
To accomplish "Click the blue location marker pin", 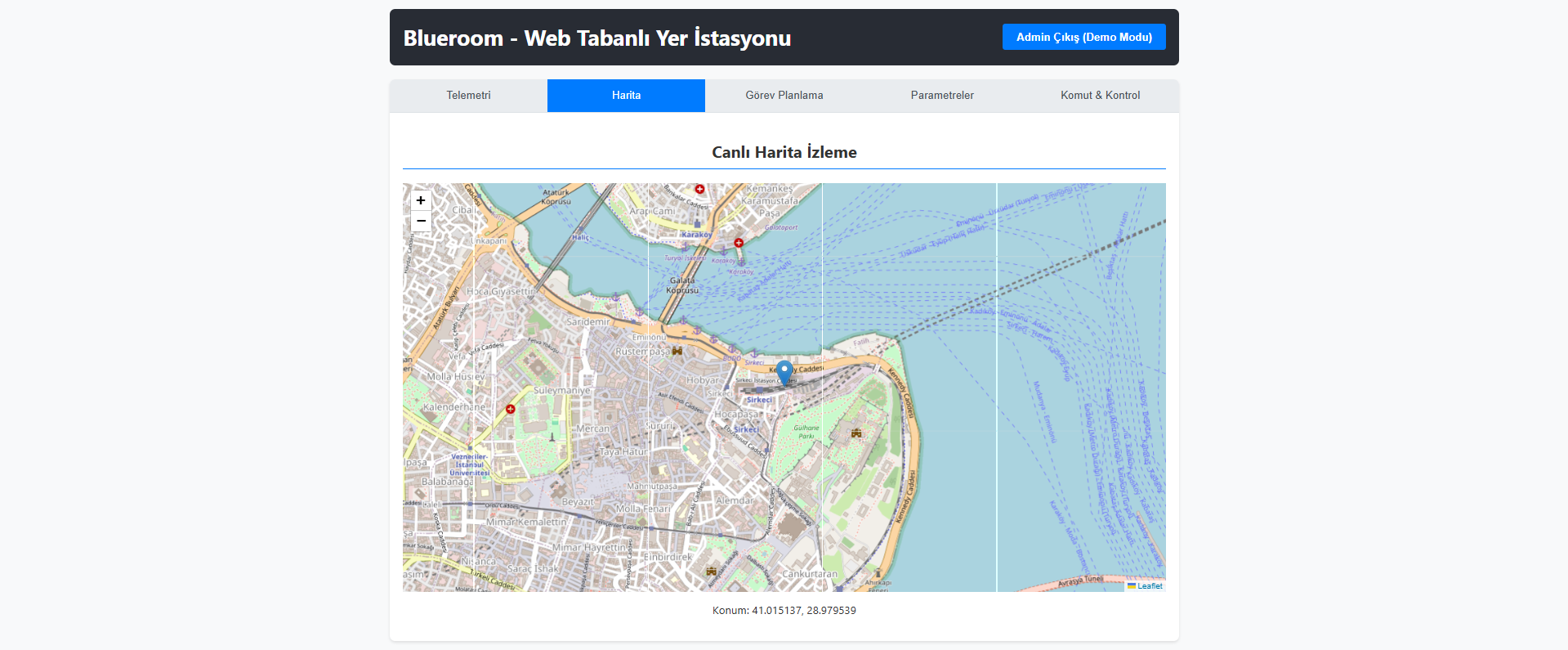I will point(784,372).
